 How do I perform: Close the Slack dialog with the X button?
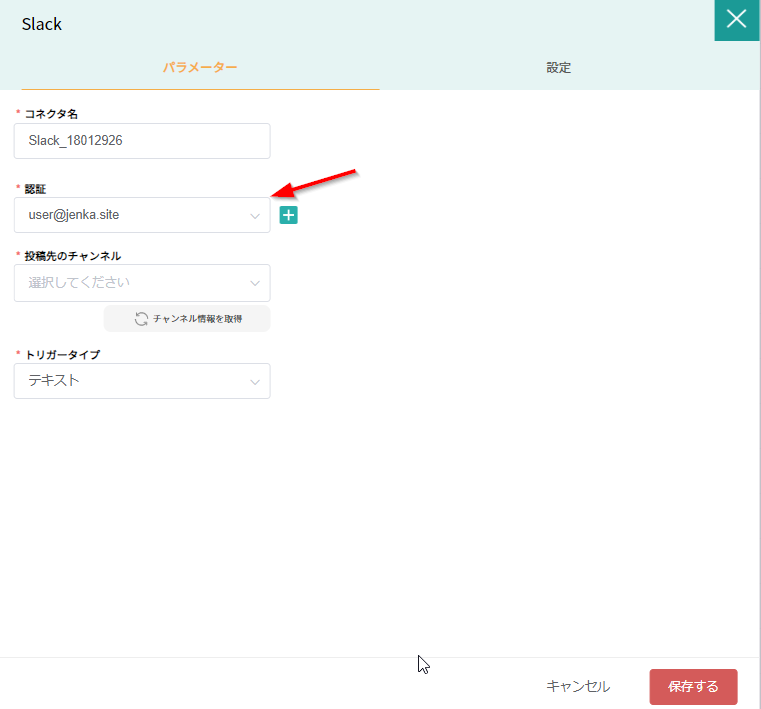[736, 20]
